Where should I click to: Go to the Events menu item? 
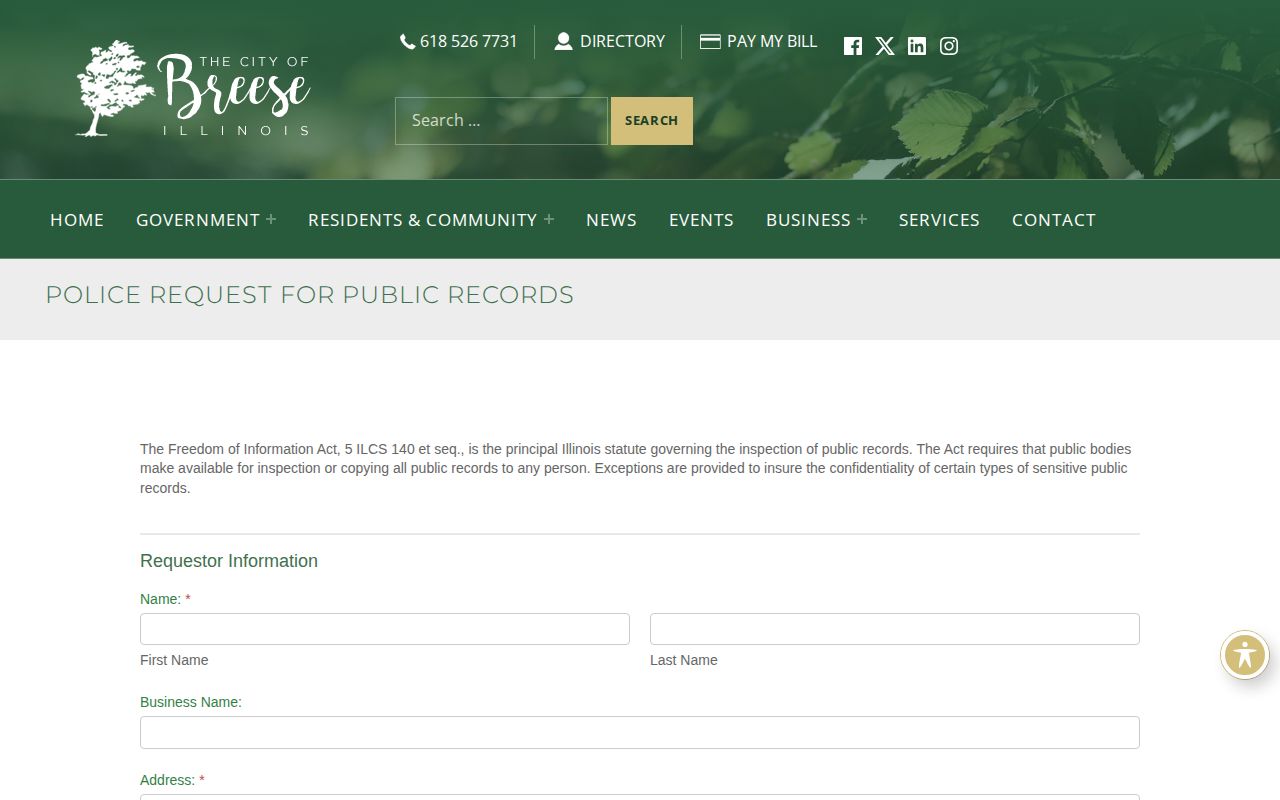pos(701,220)
